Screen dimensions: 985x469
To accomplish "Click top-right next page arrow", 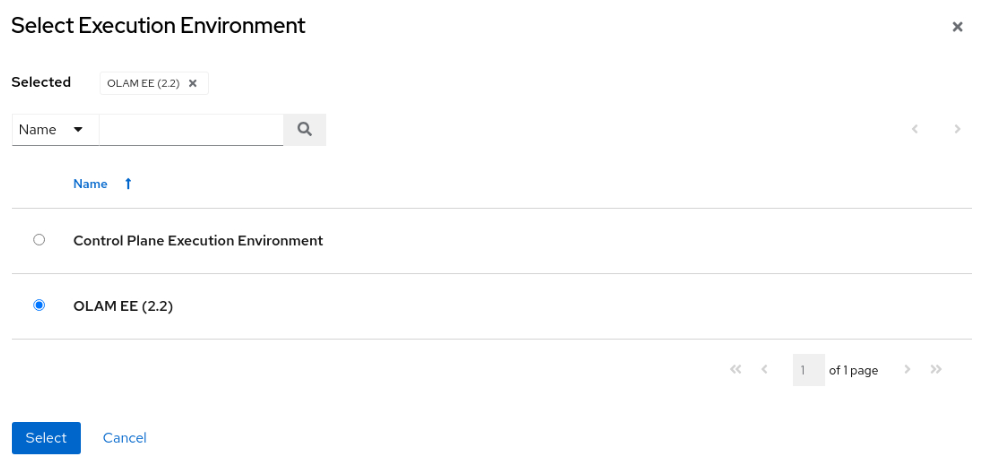I will tap(957, 129).
